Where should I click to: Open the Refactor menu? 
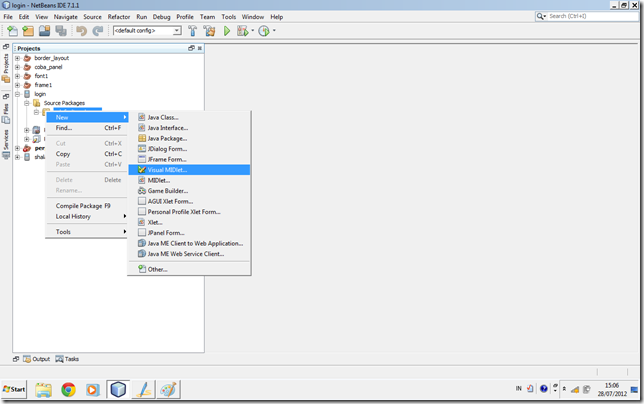pos(120,17)
